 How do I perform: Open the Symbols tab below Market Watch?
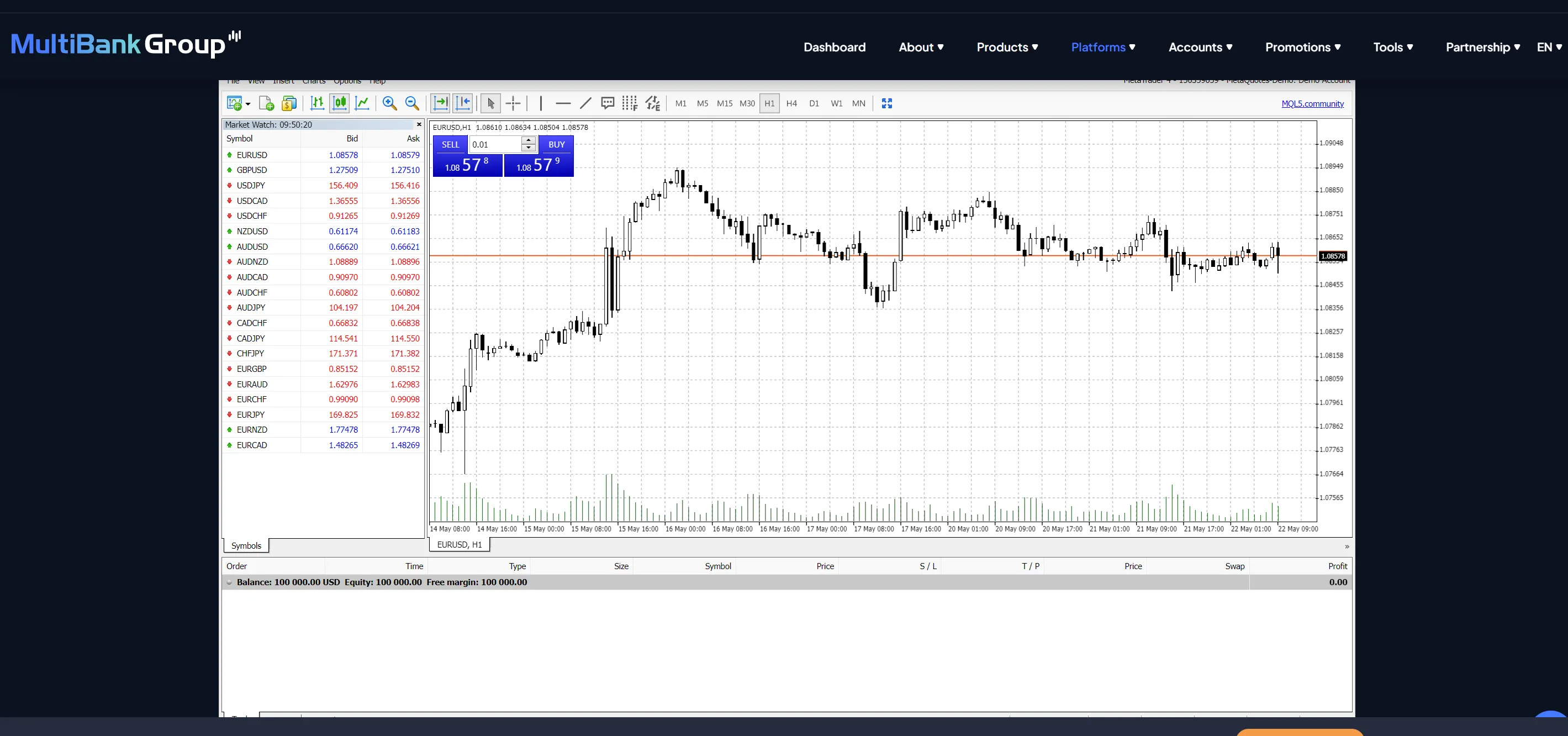(246, 545)
